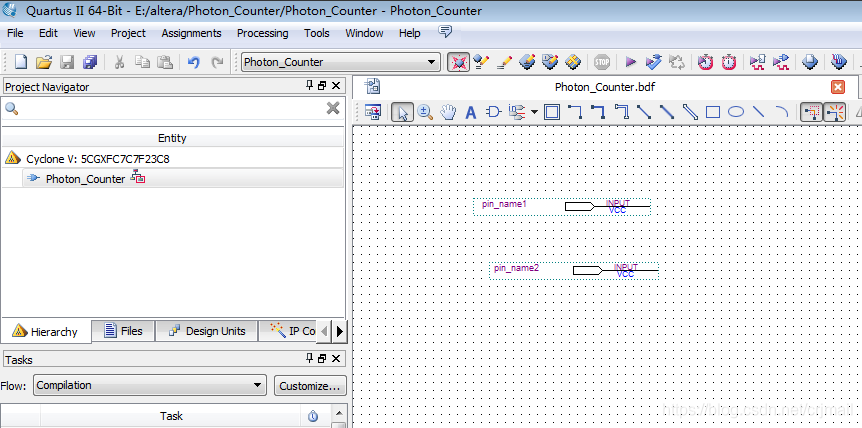Image resolution: width=862 pixels, height=428 pixels.
Task: Close the Photon_Counter.bdf document tab
Action: (x=838, y=87)
